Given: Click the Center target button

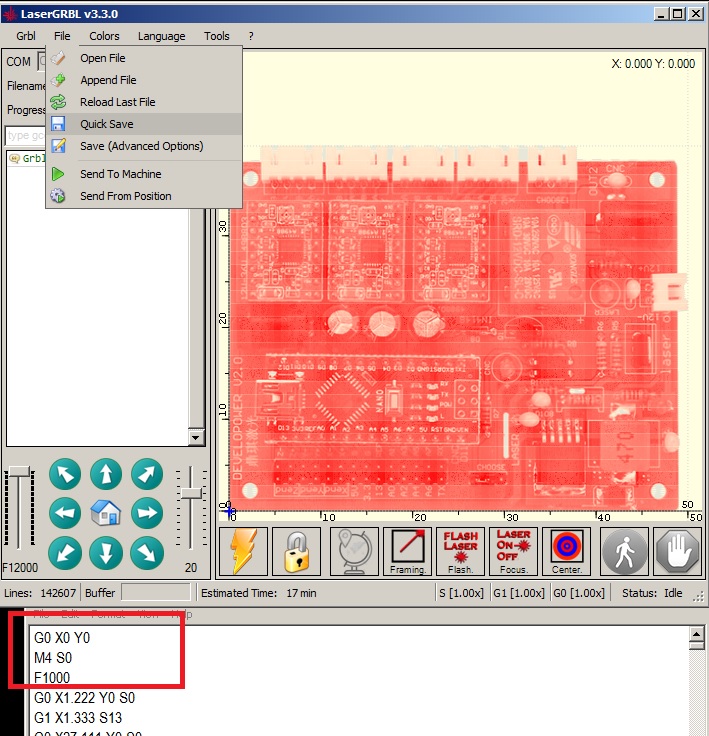Looking at the screenshot, I should pyautogui.click(x=567, y=552).
